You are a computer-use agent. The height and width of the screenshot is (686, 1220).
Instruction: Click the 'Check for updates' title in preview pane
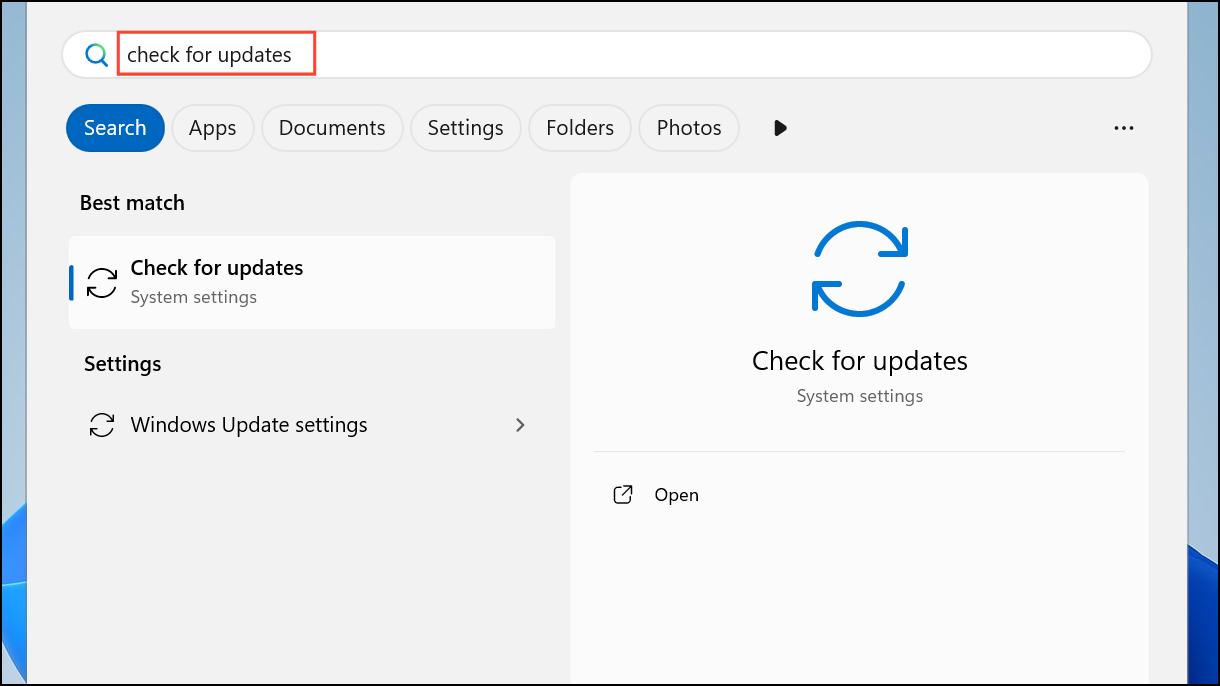860,360
